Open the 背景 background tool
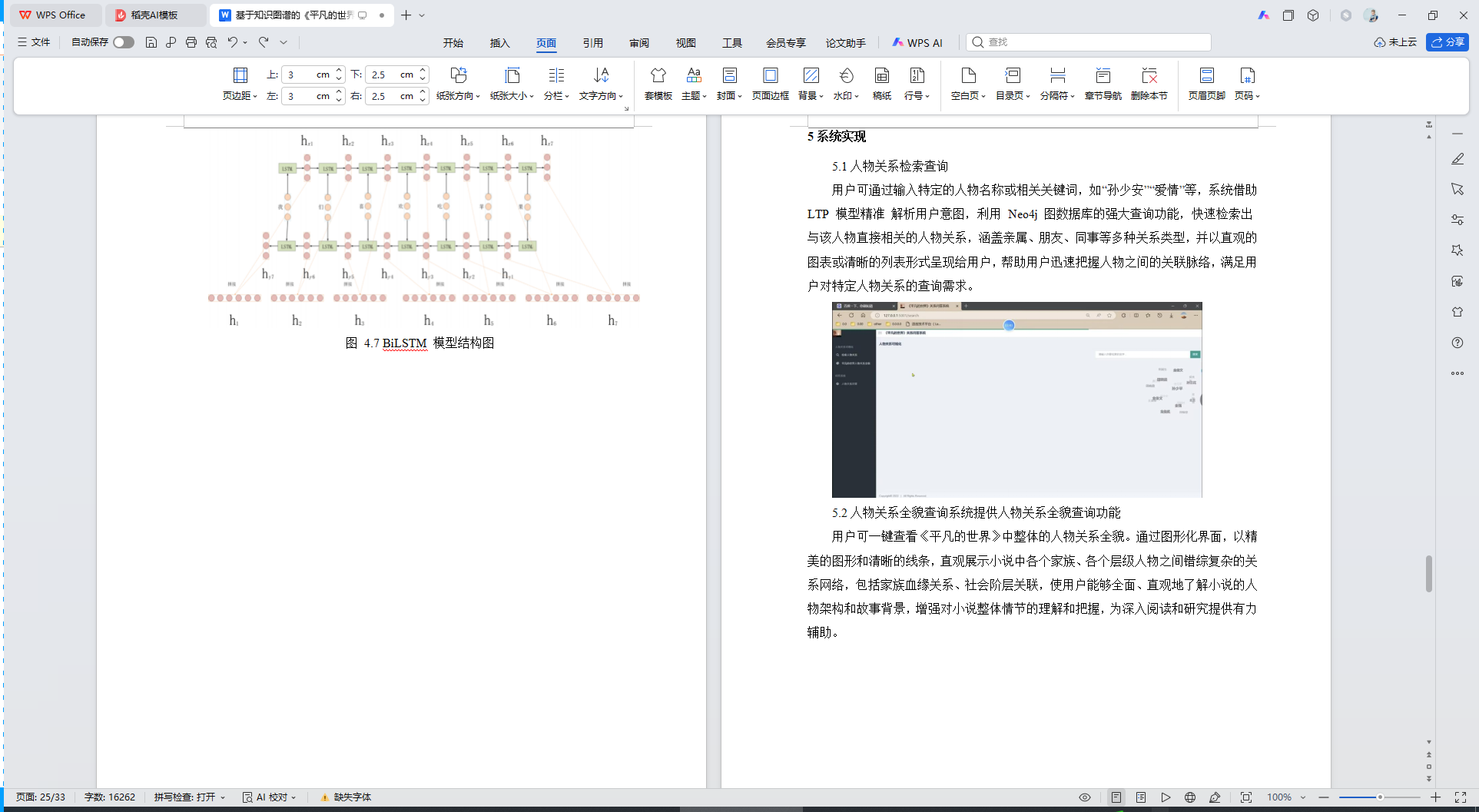Viewport: 1479px width, 812px height. point(811,84)
